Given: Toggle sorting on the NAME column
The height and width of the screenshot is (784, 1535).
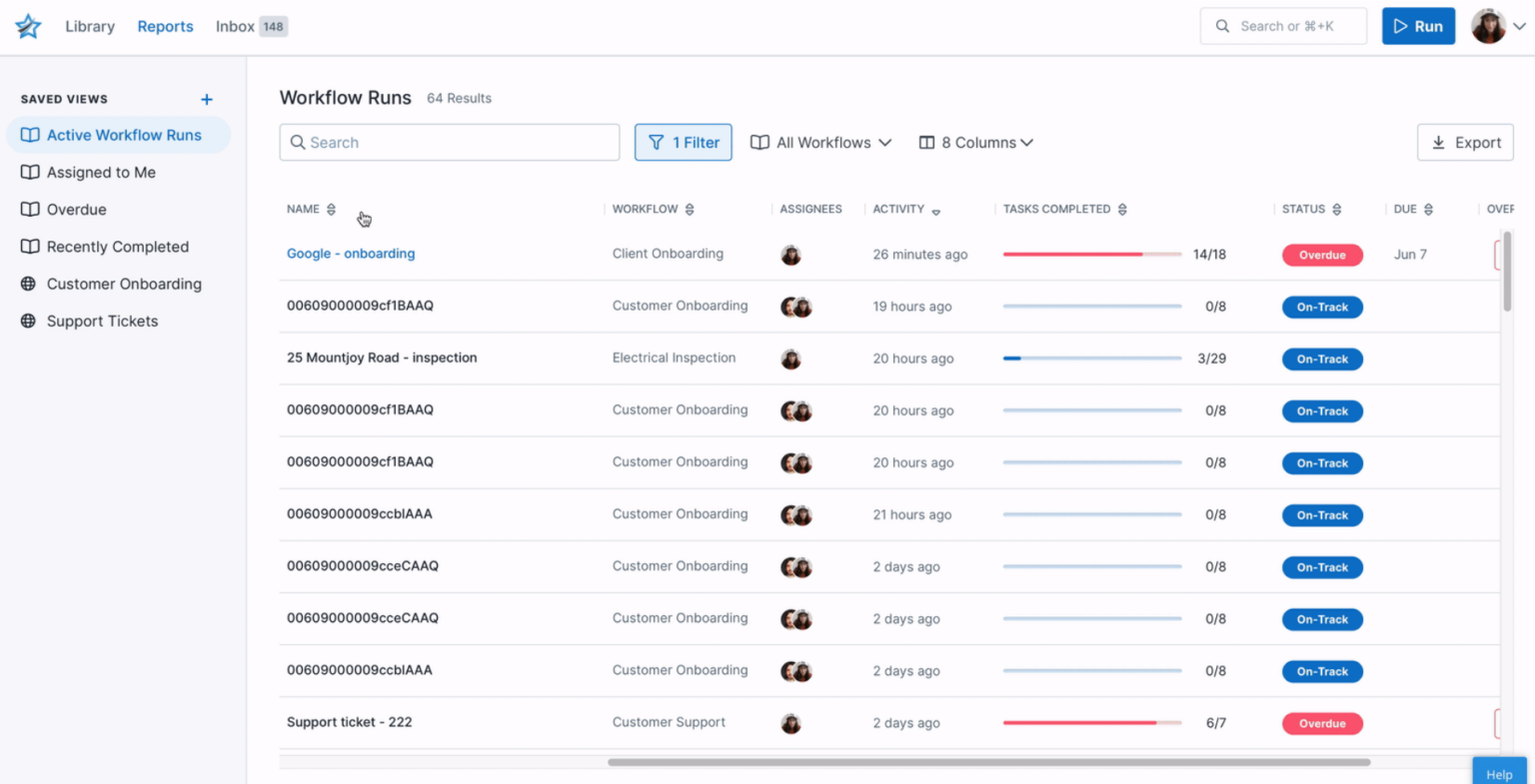Looking at the screenshot, I should [331, 209].
